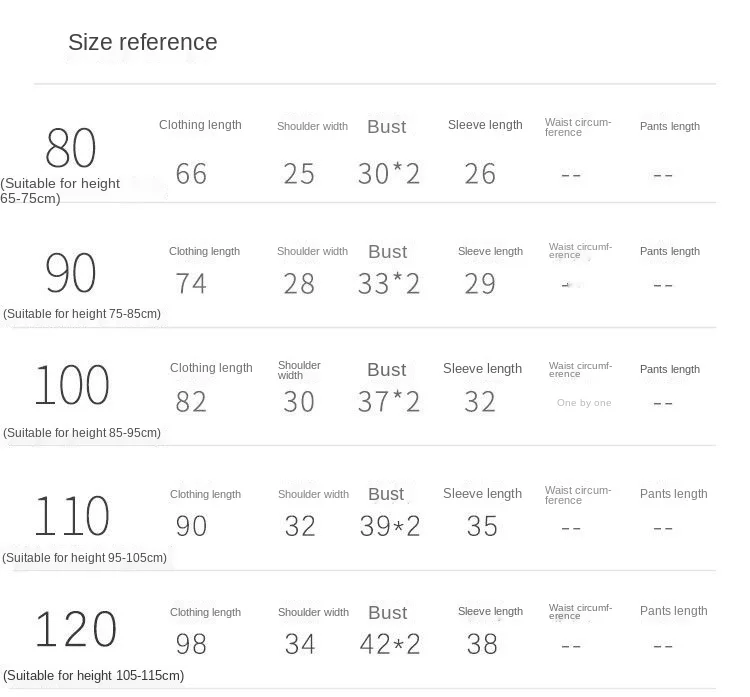Click shoulder width value 34
Viewport: 750px width, 697px height.
click(300, 644)
